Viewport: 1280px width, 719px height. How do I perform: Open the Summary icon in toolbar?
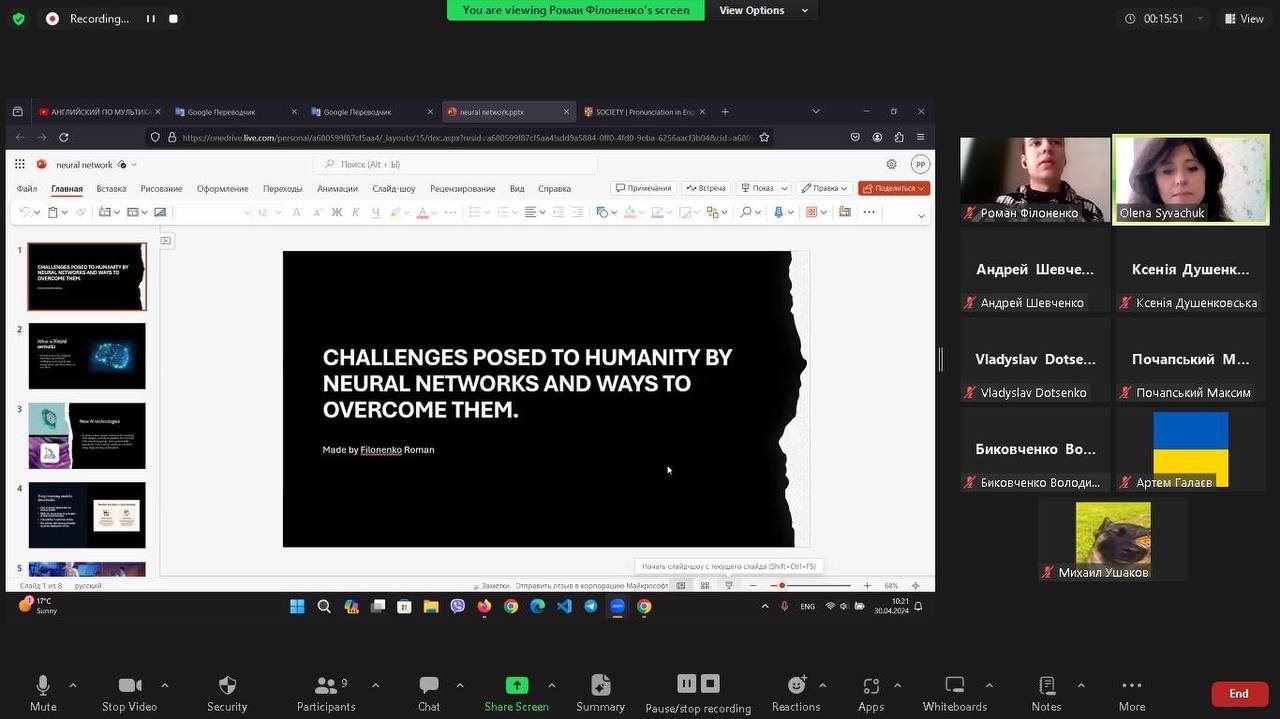coord(600,685)
